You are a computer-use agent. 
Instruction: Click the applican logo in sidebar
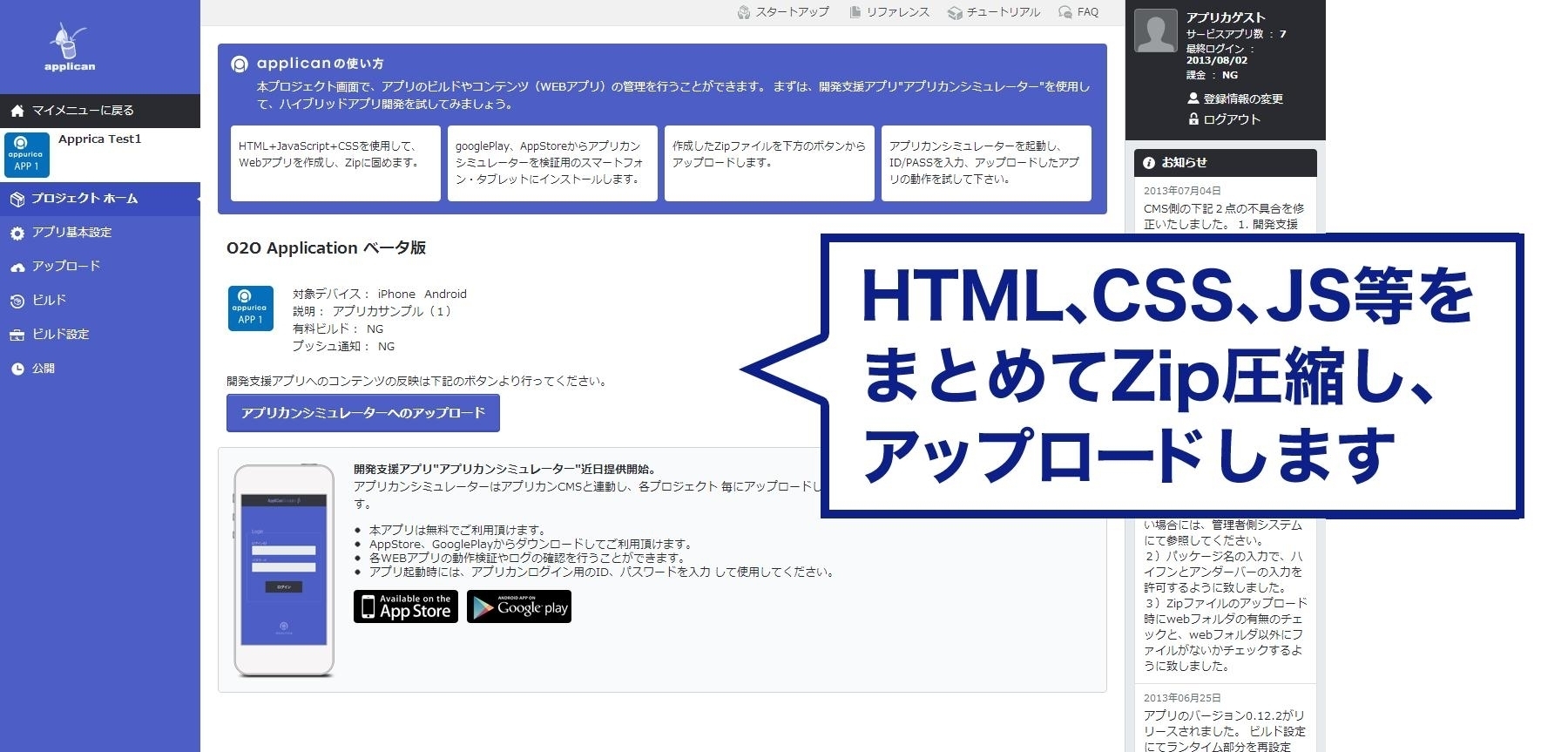pyautogui.click(x=70, y=48)
